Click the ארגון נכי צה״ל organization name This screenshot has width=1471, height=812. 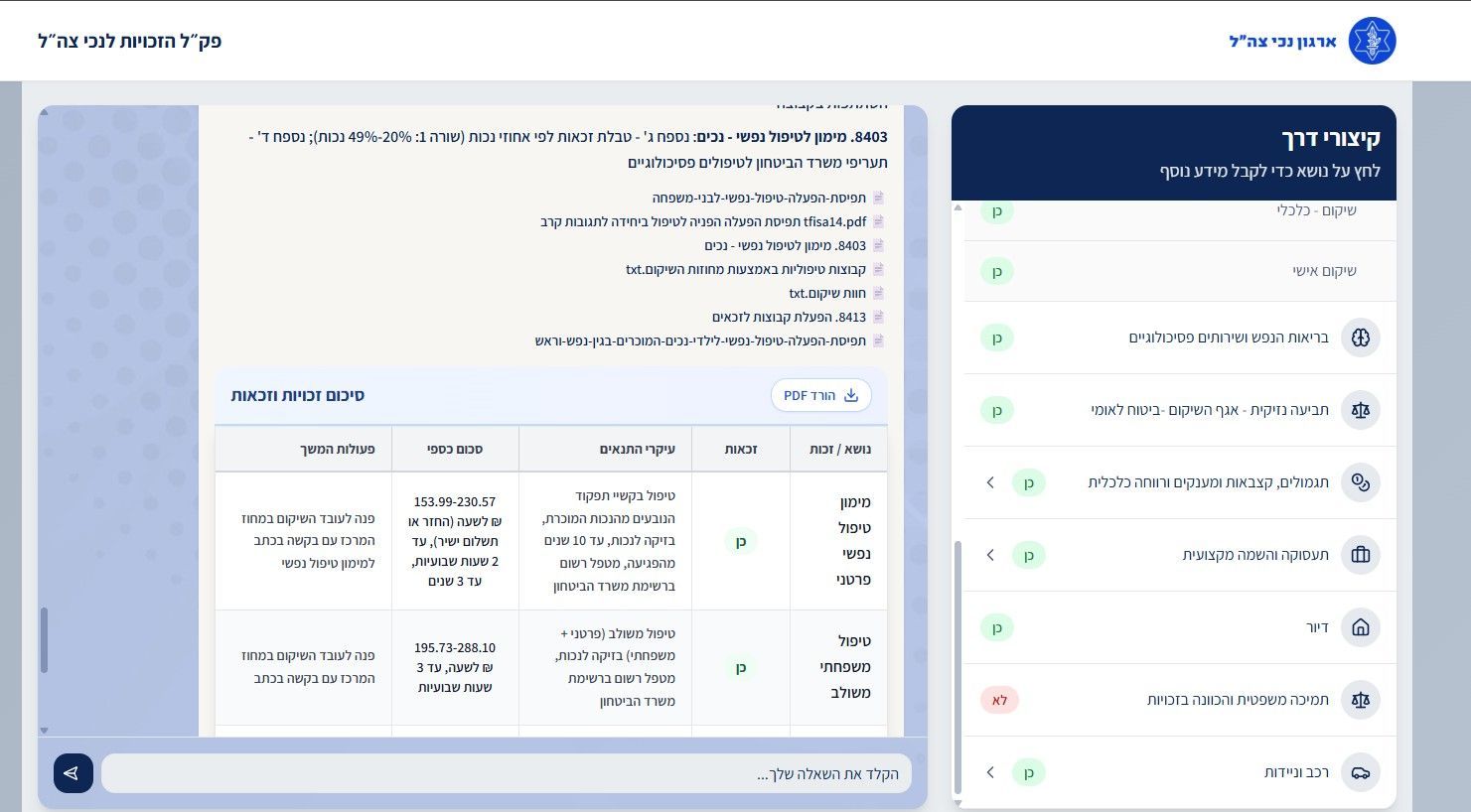point(1283,41)
